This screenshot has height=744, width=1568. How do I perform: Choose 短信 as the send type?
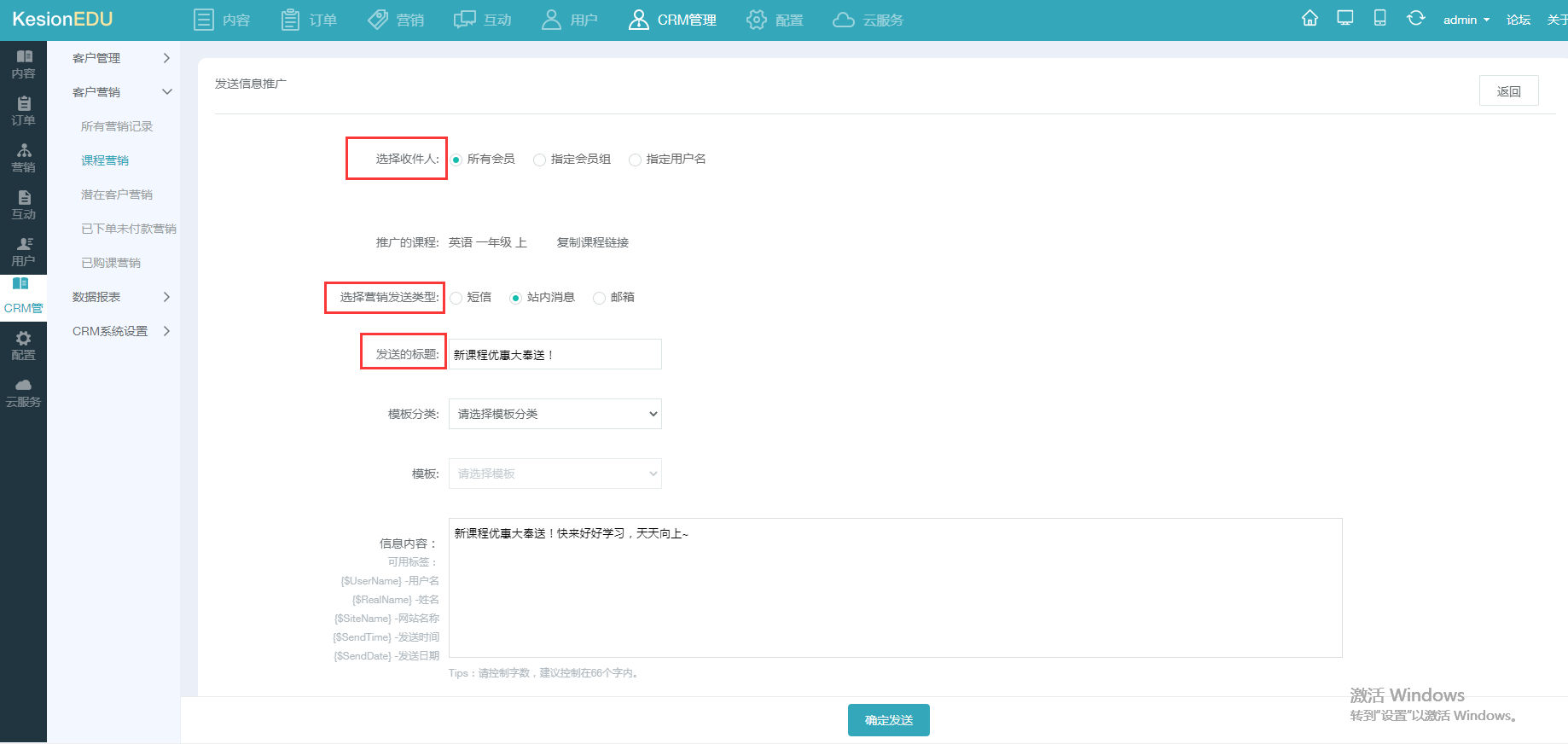click(x=456, y=298)
